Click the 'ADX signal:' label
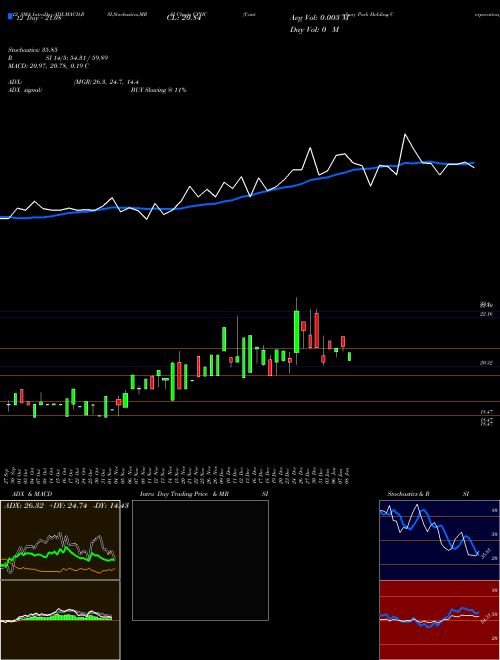This screenshot has height=660, width=500. [x=25, y=90]
